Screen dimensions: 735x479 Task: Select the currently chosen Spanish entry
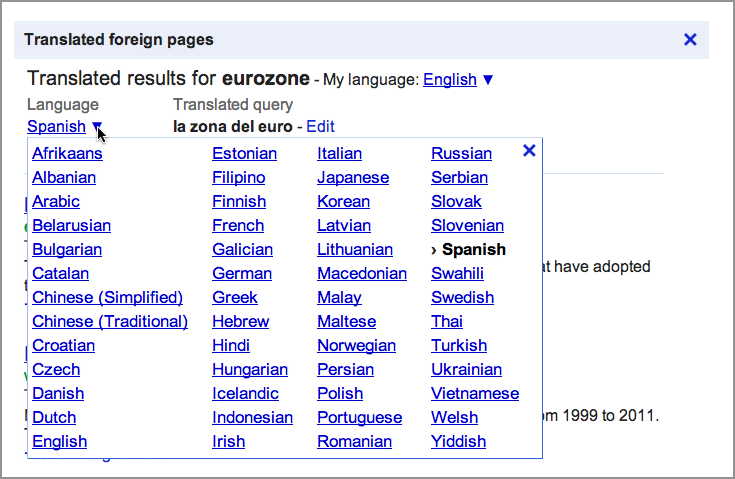[473, 250]
